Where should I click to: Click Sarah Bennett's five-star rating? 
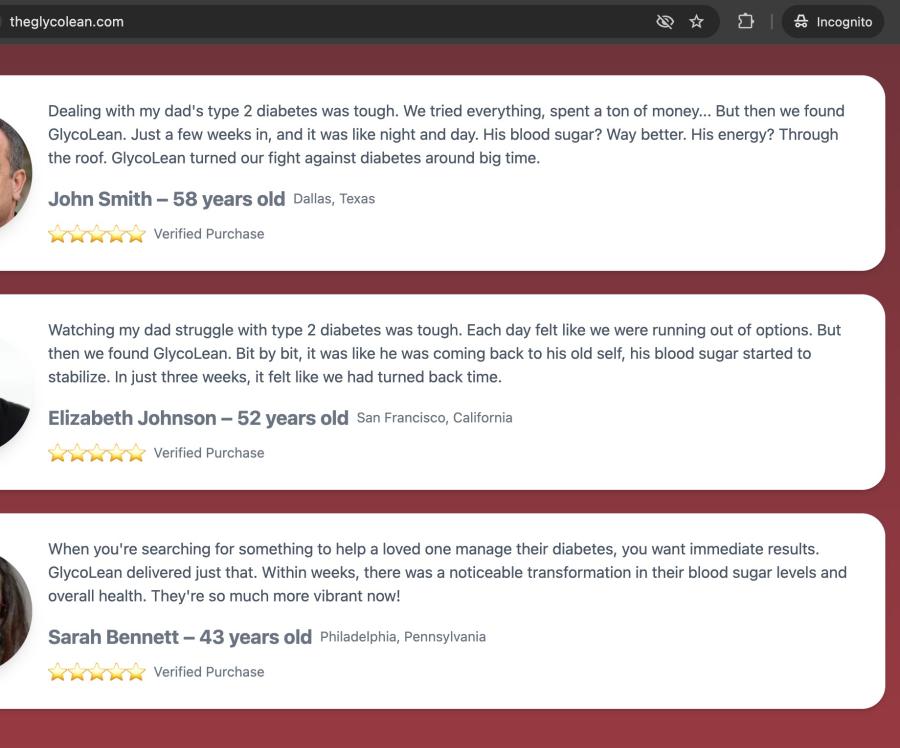point(97,672)
